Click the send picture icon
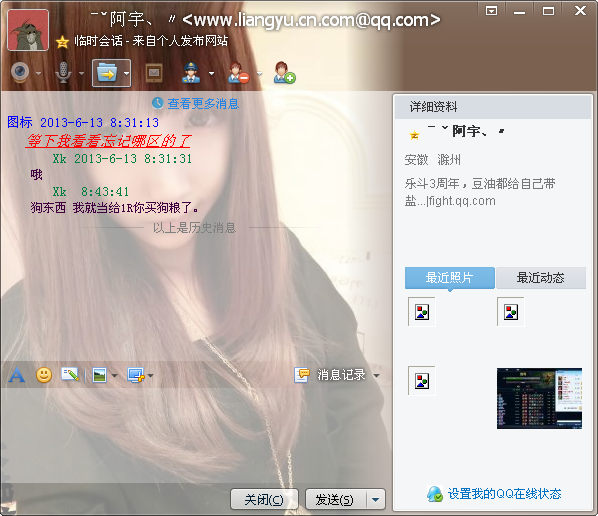This screenshot has height=516, width=598. click(100, 375)
